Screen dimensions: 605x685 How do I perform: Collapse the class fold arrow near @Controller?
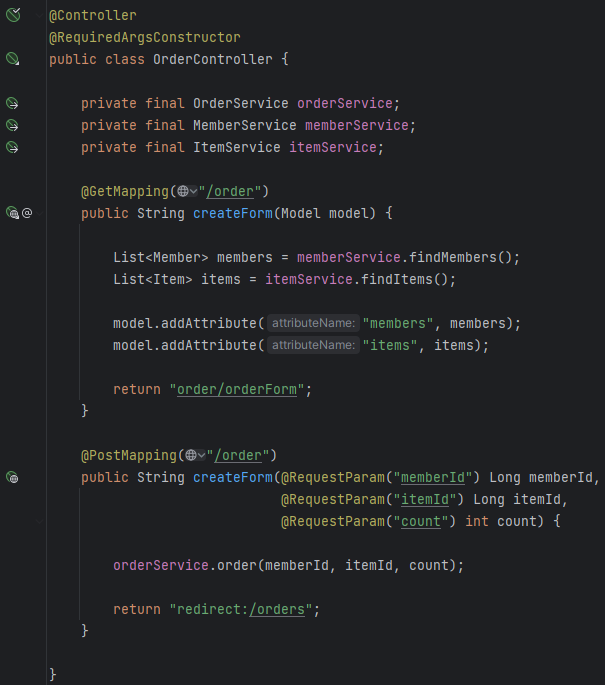point(39,16)
